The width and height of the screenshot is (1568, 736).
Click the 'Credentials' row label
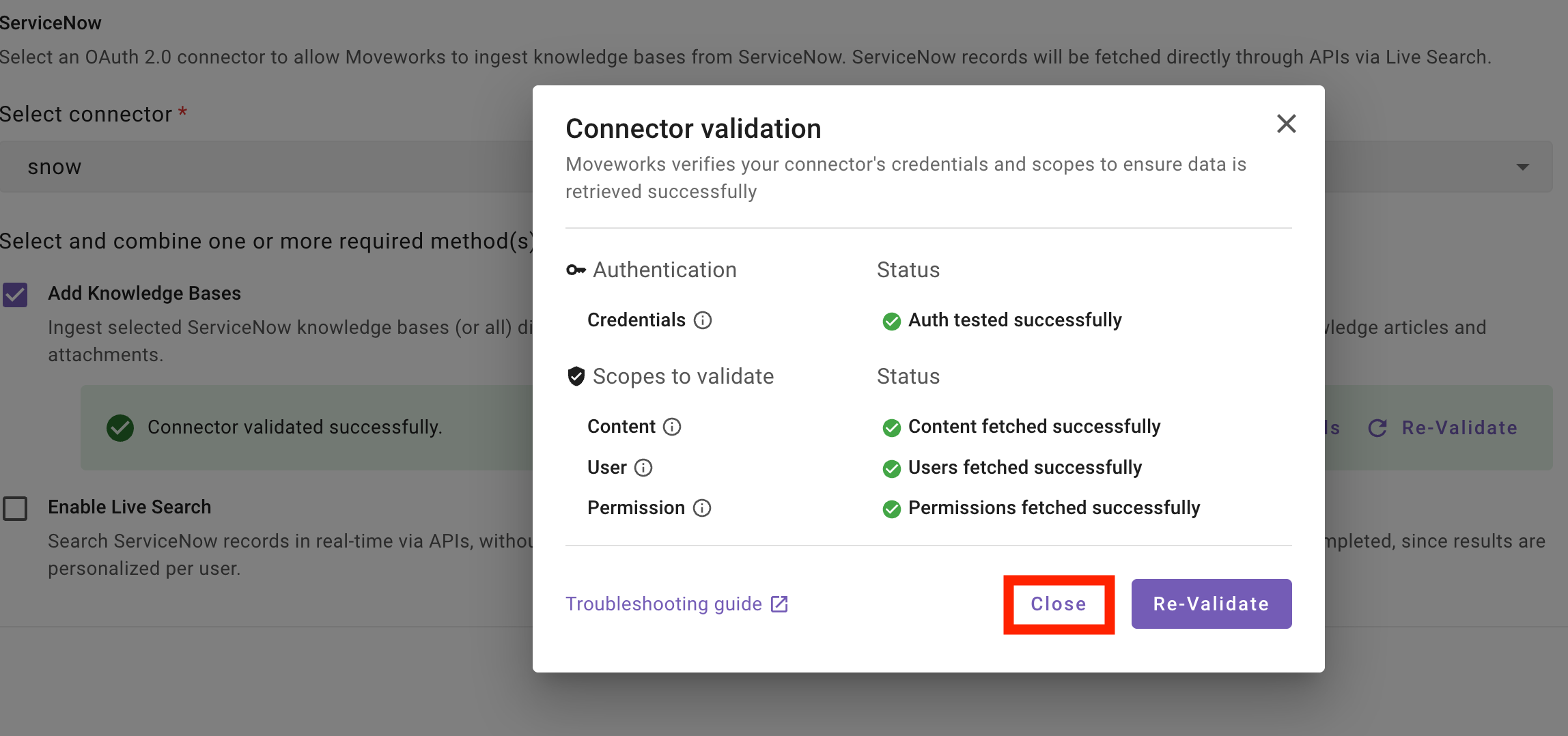(636, 320)
